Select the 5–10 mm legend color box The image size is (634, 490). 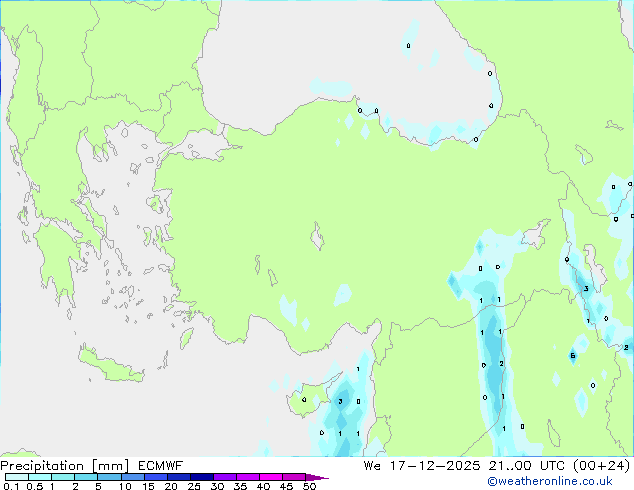click(109, 477)
